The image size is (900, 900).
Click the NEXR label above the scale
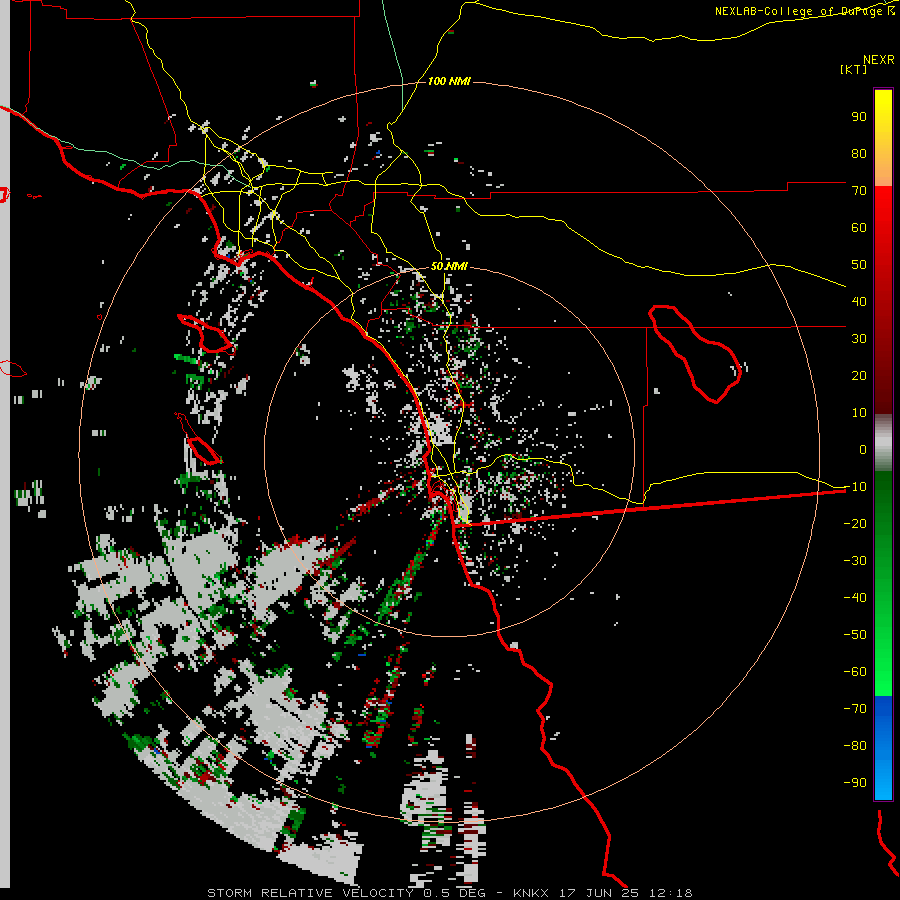click(x=879, y=60)
